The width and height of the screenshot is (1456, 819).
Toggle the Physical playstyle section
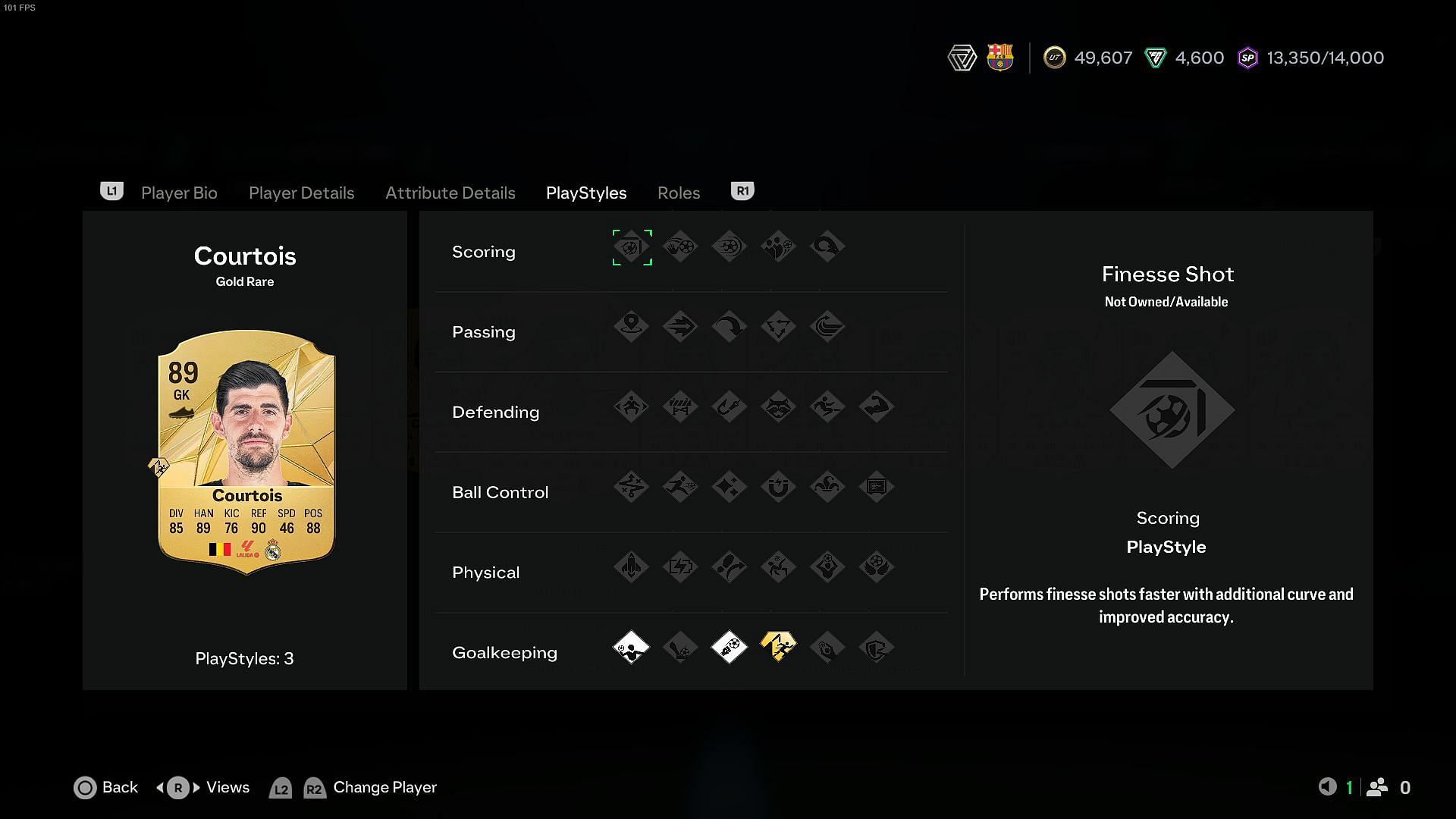pos(487,571)
